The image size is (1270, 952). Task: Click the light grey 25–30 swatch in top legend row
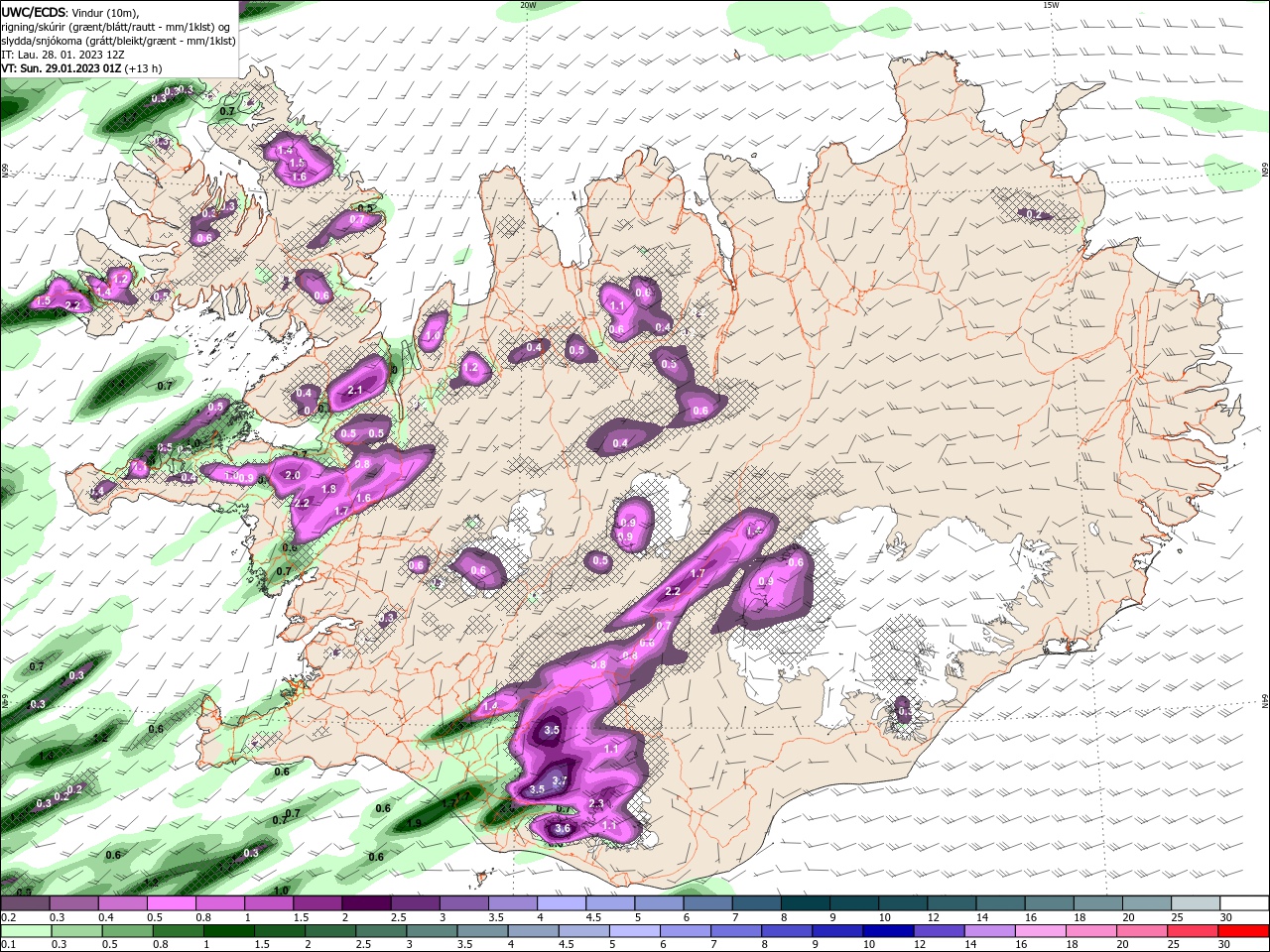(1196, 903)
